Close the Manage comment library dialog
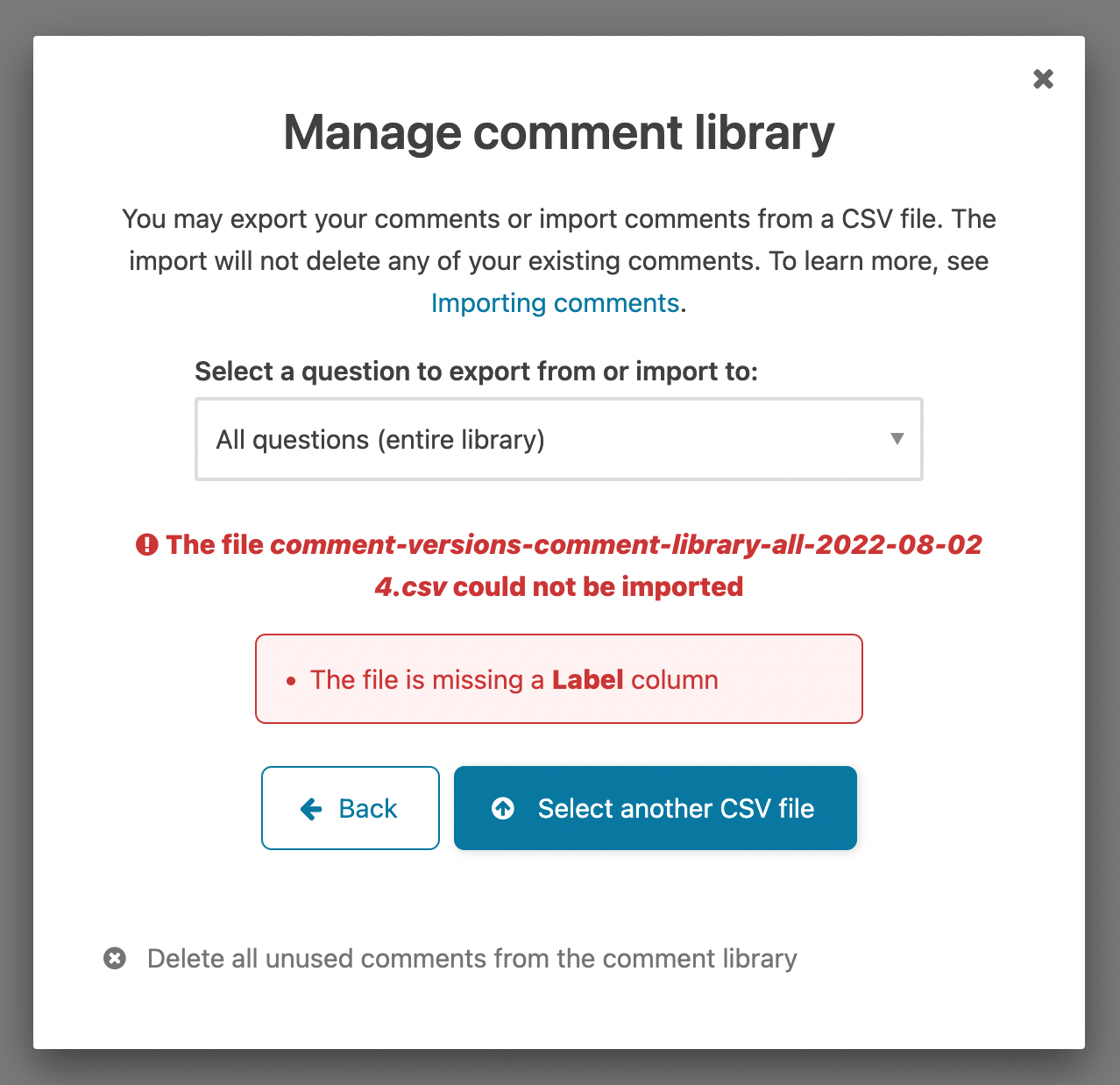Image resolution: width=1120 pixels, height=1085 pixels. click(x=1043, y=79)
